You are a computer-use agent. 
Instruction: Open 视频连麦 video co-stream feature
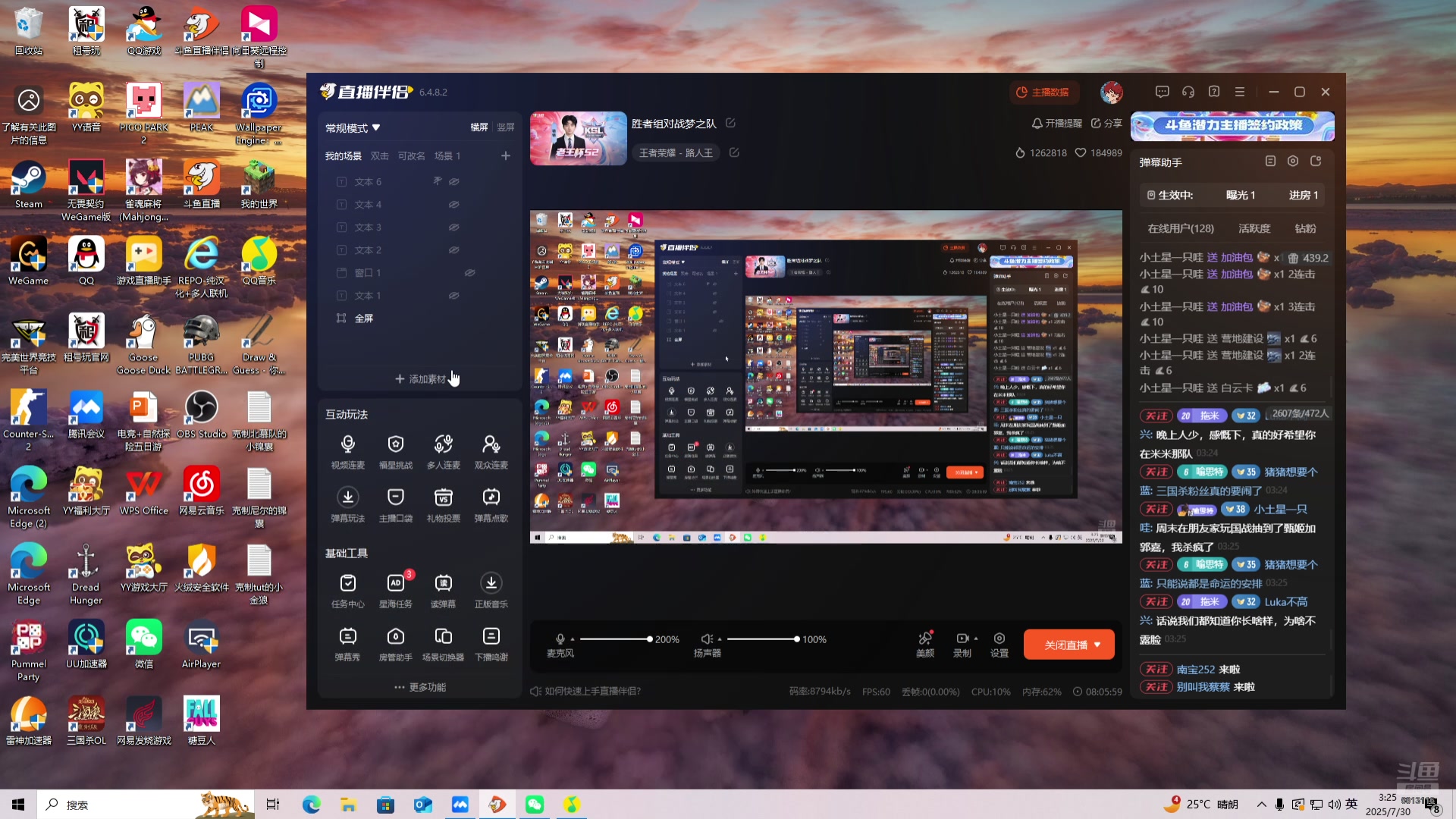347,452
